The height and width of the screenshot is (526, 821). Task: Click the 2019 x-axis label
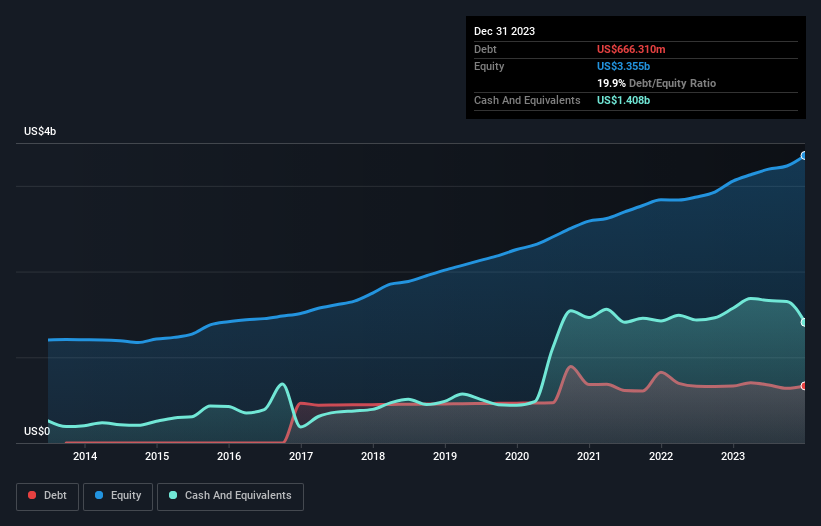[x=445, y=456]
